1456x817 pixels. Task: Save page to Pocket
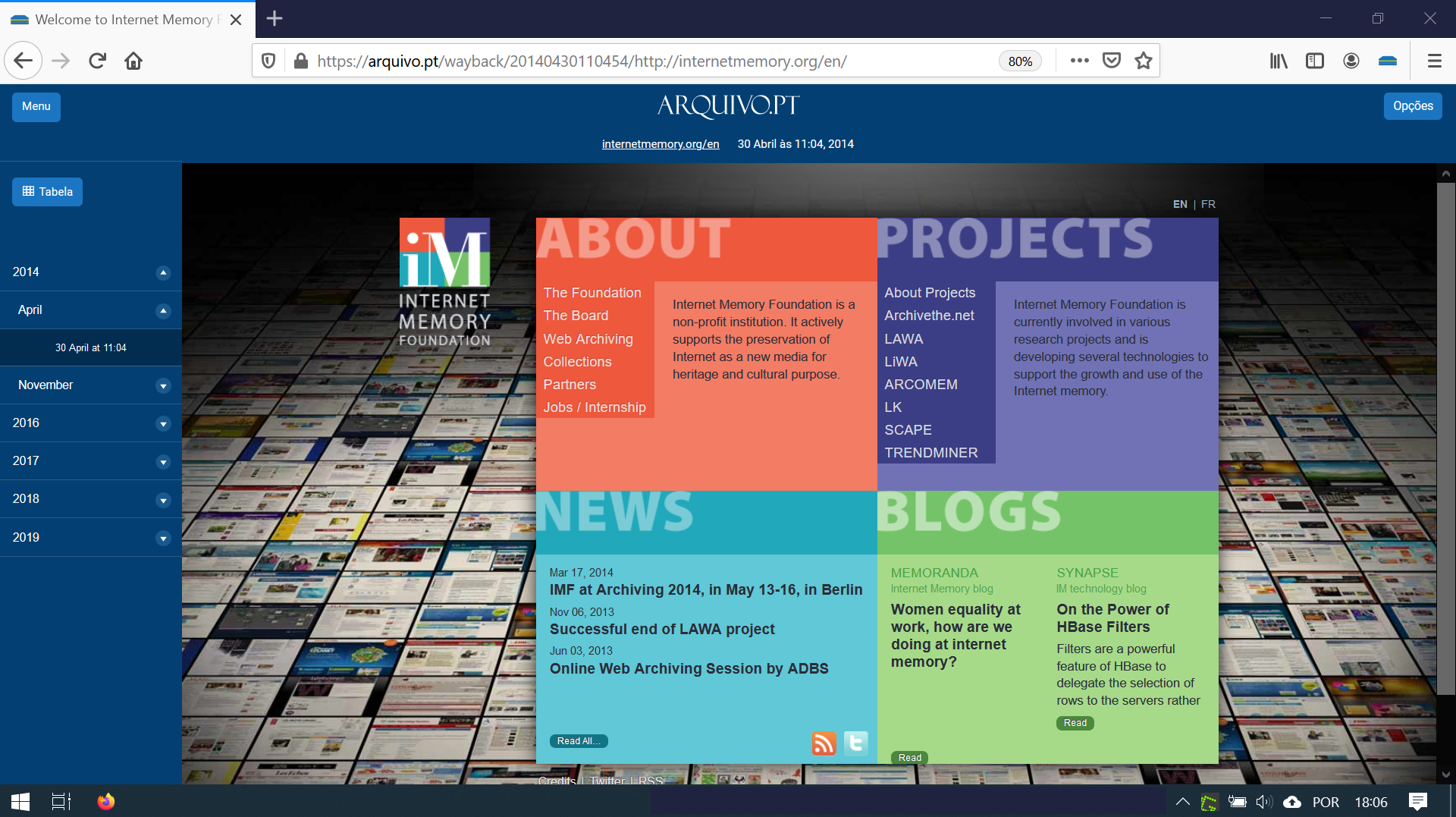1112,61
